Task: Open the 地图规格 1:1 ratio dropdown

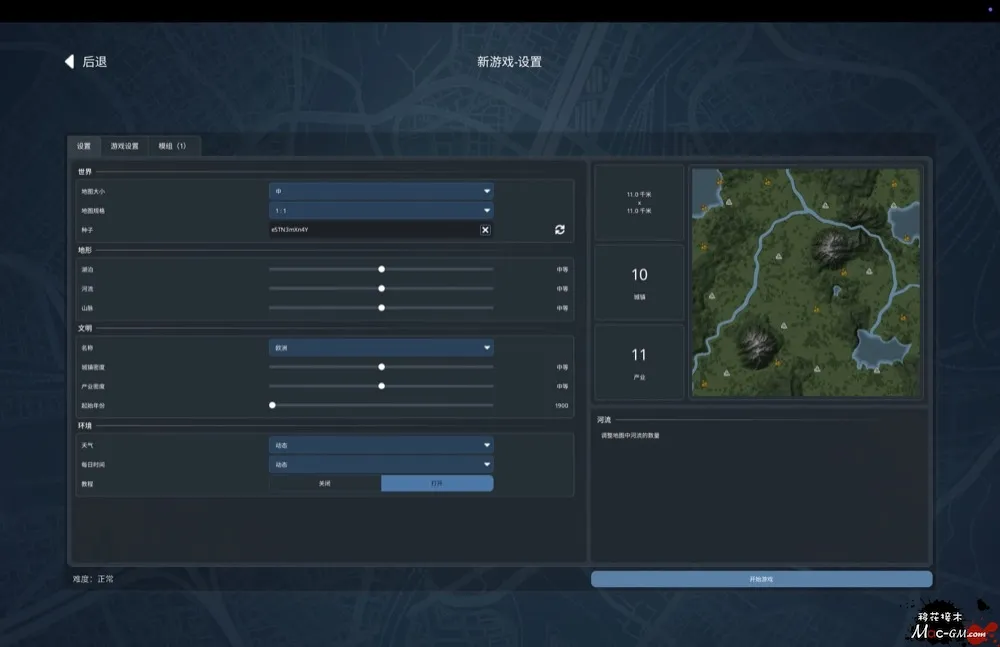Action: 381,211
